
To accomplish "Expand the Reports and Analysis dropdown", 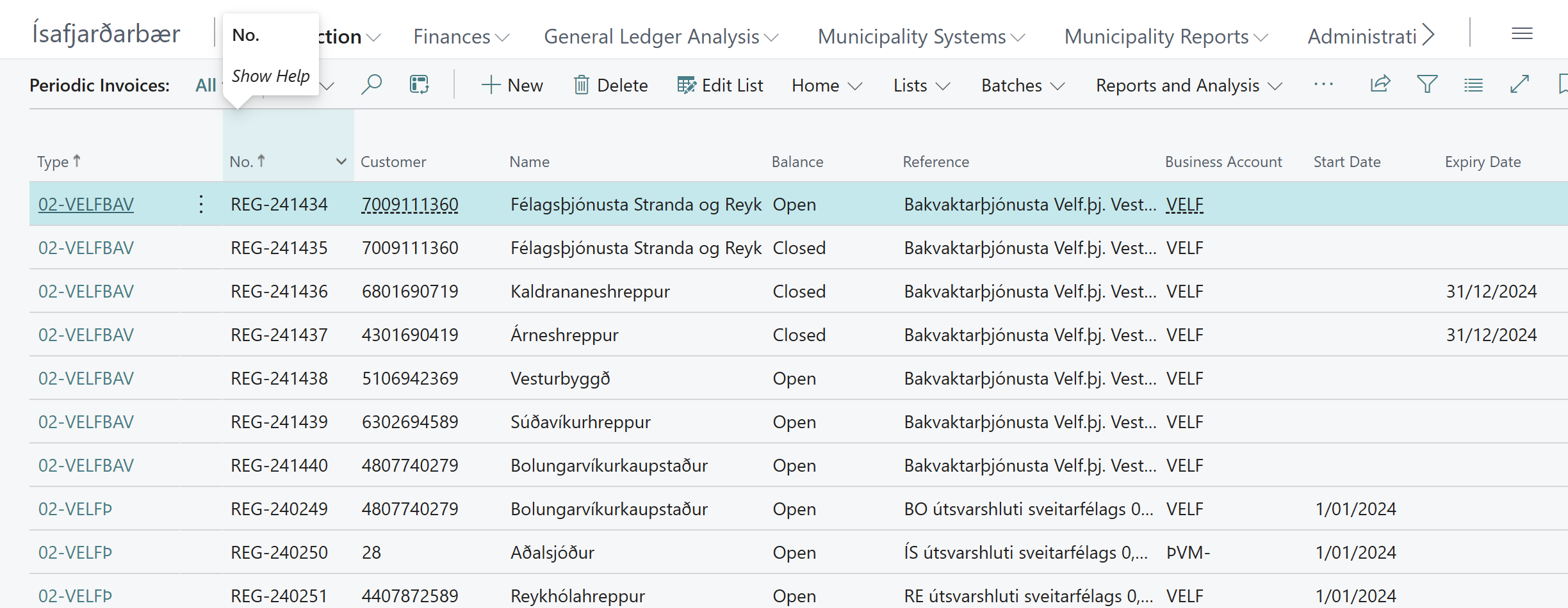I will tap(1188, 85).
